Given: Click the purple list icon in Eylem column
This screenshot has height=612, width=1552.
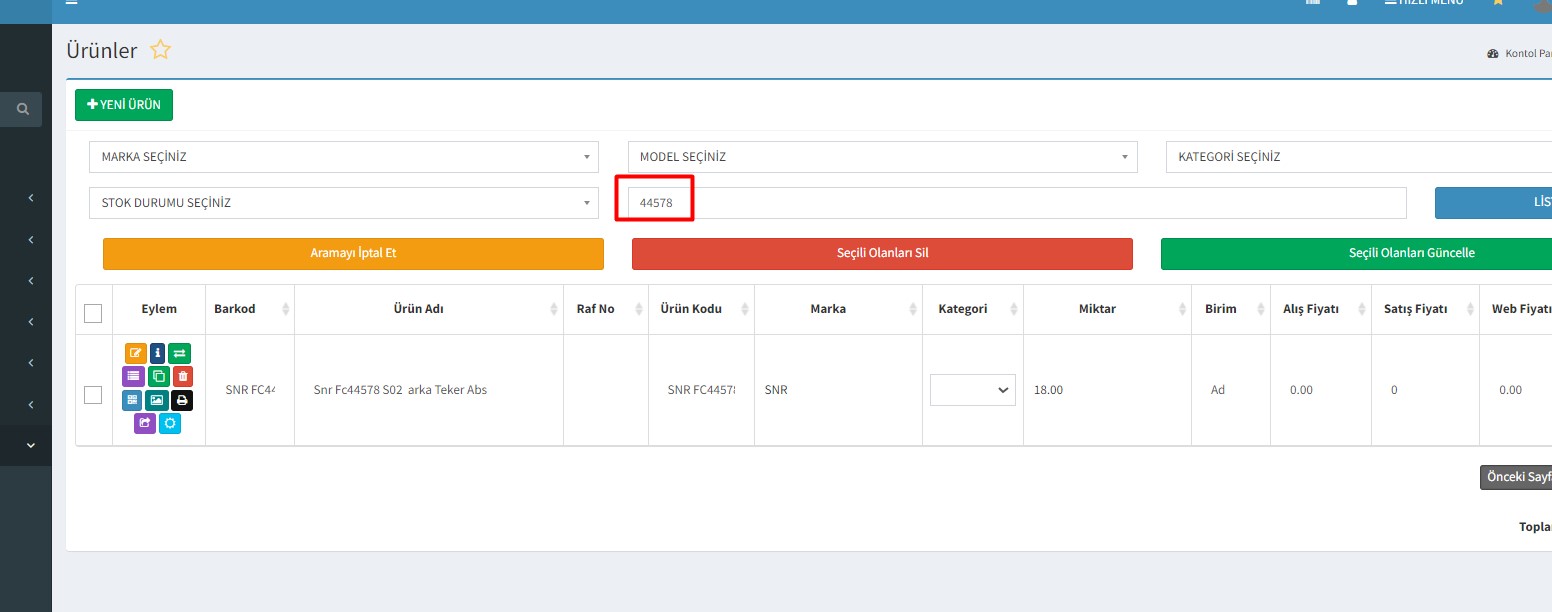Looking at the screenshot, I should (x=133, y=377).
